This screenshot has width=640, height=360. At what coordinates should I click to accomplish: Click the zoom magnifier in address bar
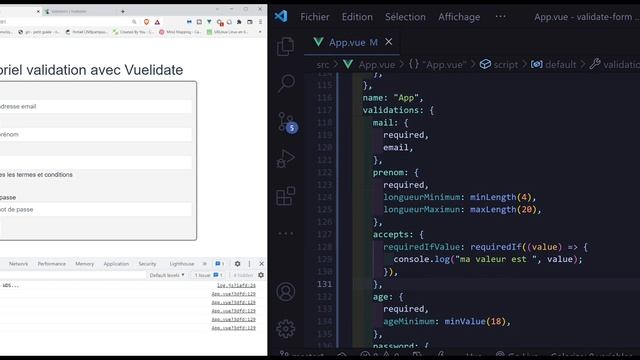pos(134,22)
